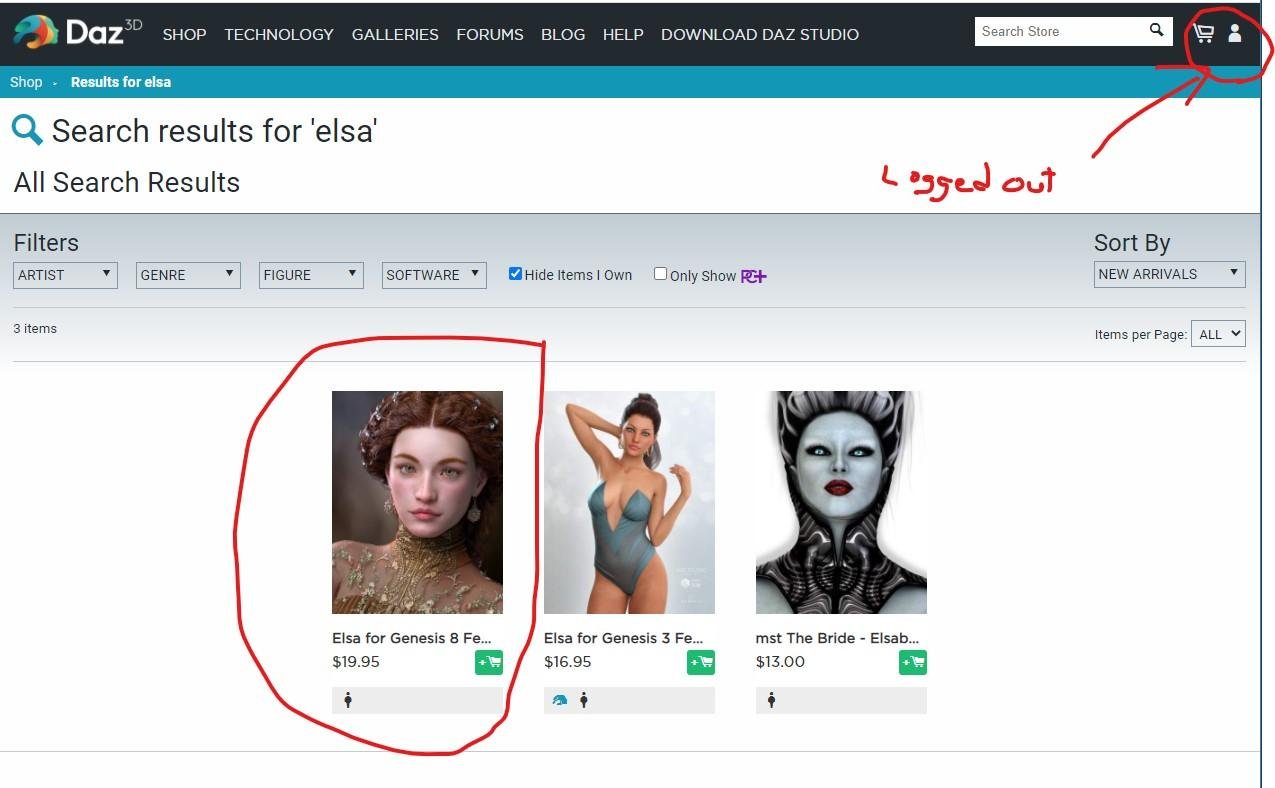Enable Only Show PC+ checkbox

point(660,274)
